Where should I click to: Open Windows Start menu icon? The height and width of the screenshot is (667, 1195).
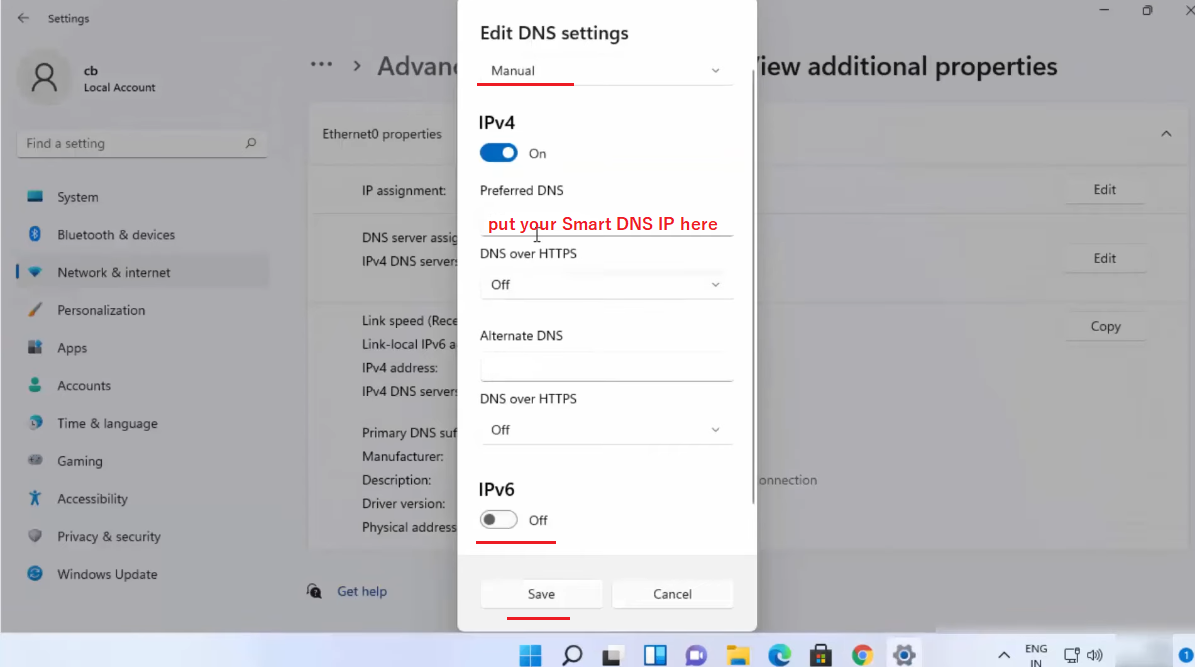[x=530, y=655]
